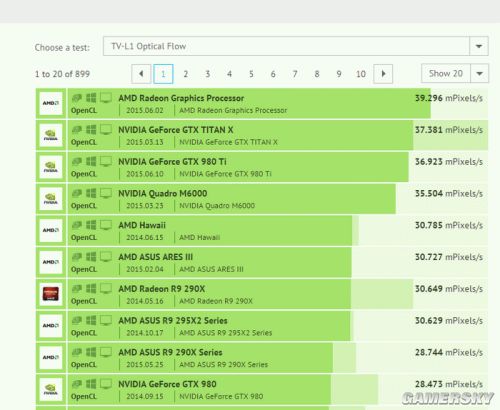The image size is (500, 410).
Task: Click the monitor icon in GTX 980 Ti row
Action: click(106, 162)
